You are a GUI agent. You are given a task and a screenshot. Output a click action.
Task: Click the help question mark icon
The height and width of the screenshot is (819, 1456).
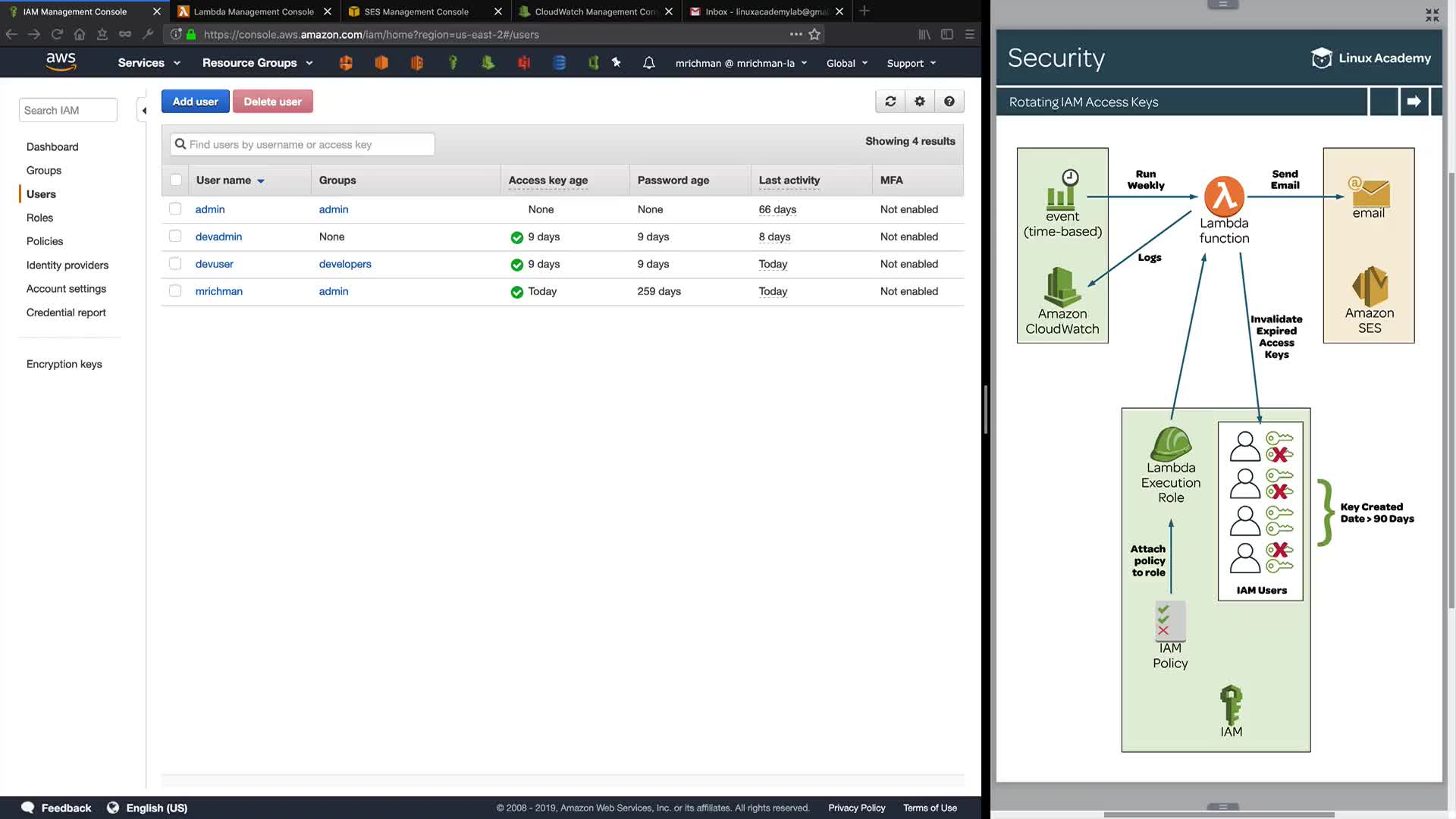click(949, 102)
